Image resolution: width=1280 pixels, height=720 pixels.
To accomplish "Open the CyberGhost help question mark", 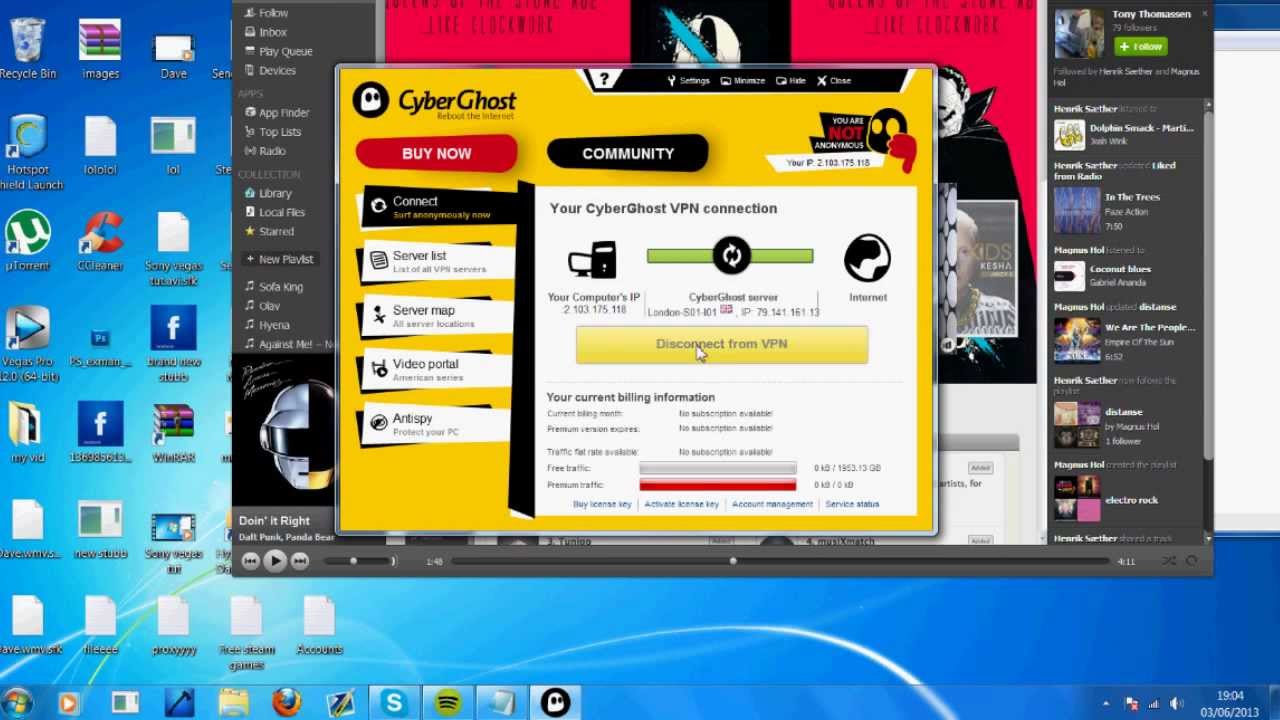I will (x=603, y=80).
